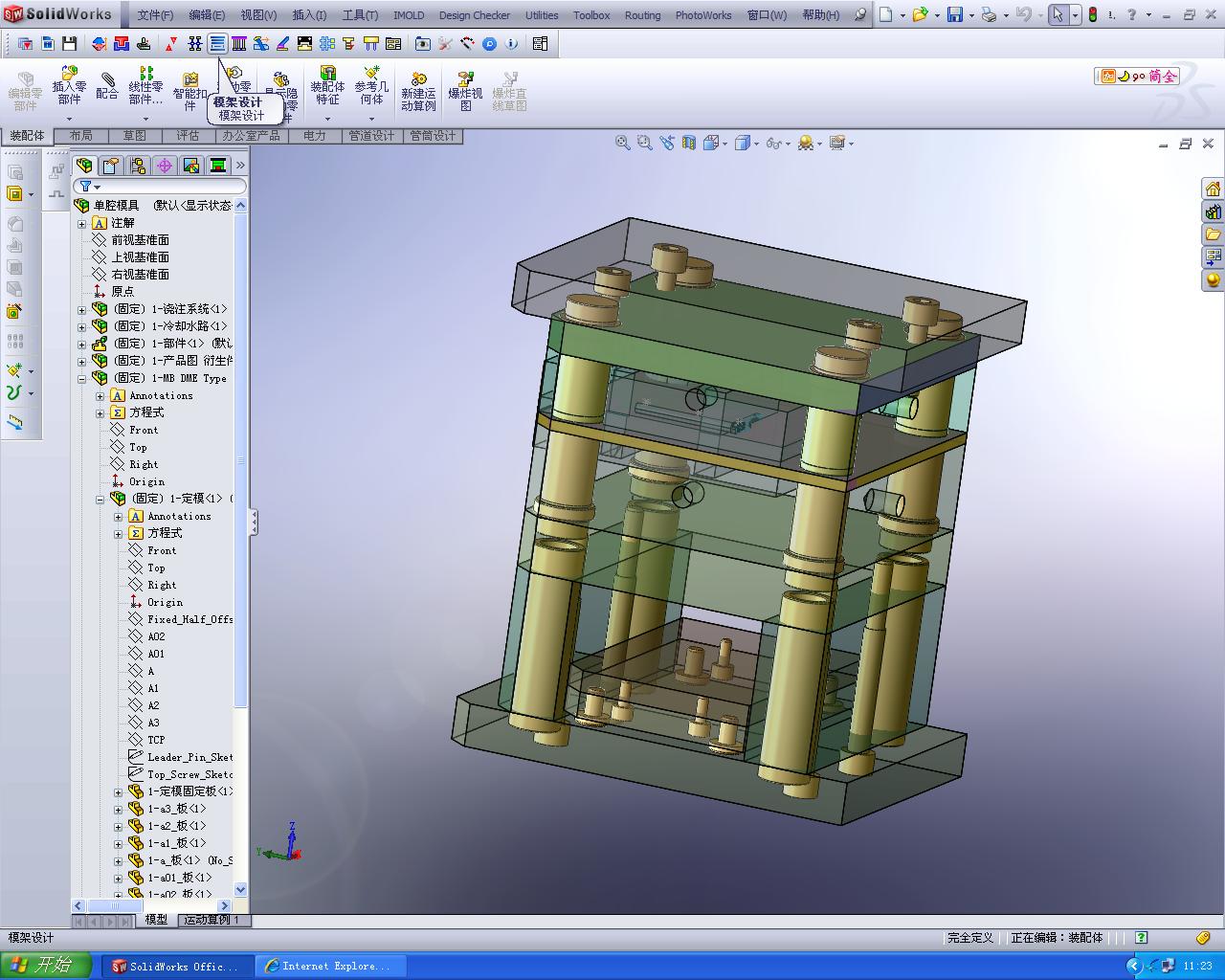Click the Save icon in the title bar
1225x980 pixels.
coord(954,14)
